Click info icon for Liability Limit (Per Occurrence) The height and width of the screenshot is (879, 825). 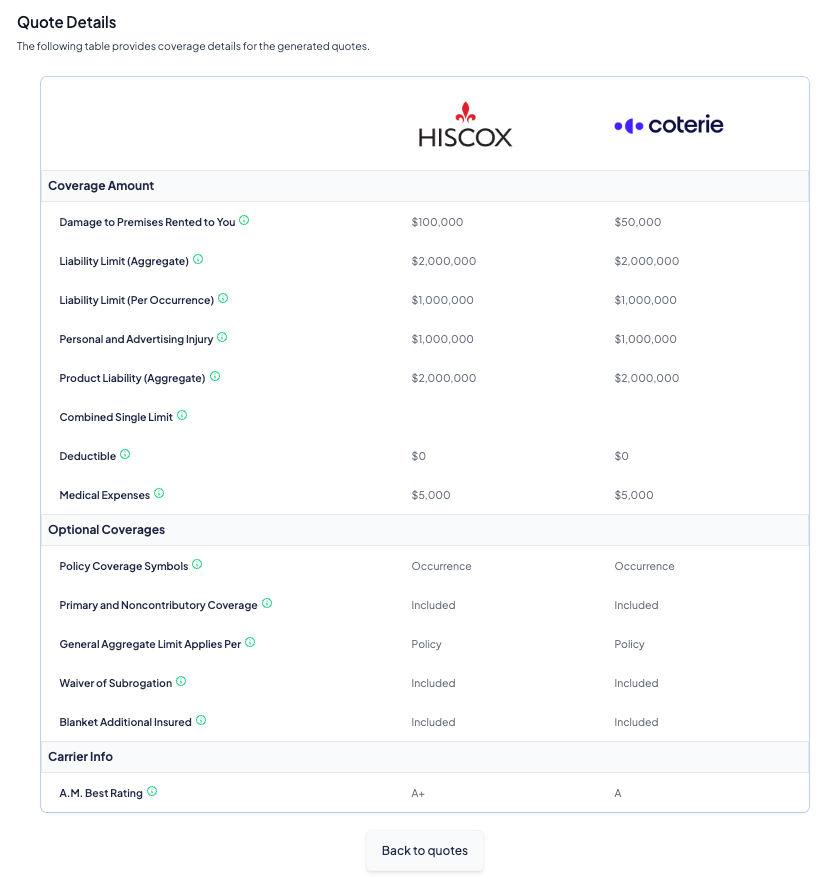pyautogui.click(x=223, y=298)
